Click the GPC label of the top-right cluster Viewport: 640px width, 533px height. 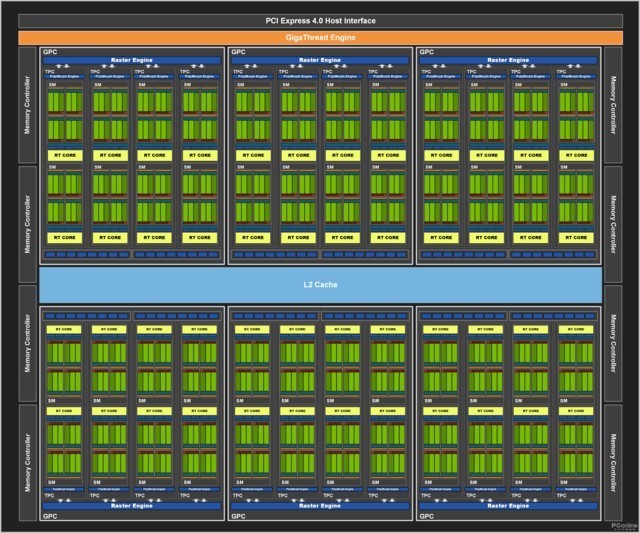[427, 51]
